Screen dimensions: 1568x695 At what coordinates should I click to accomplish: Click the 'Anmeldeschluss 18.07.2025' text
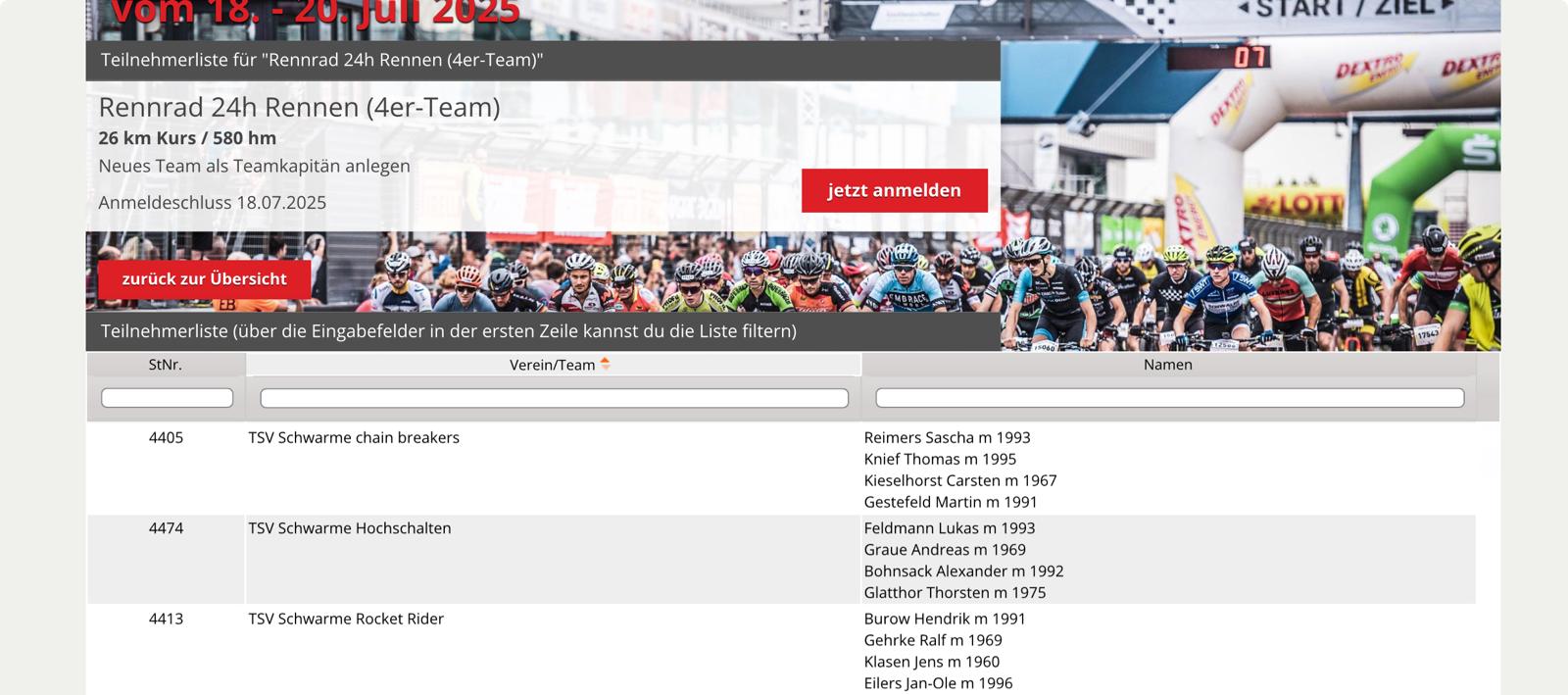pos(212,203)
